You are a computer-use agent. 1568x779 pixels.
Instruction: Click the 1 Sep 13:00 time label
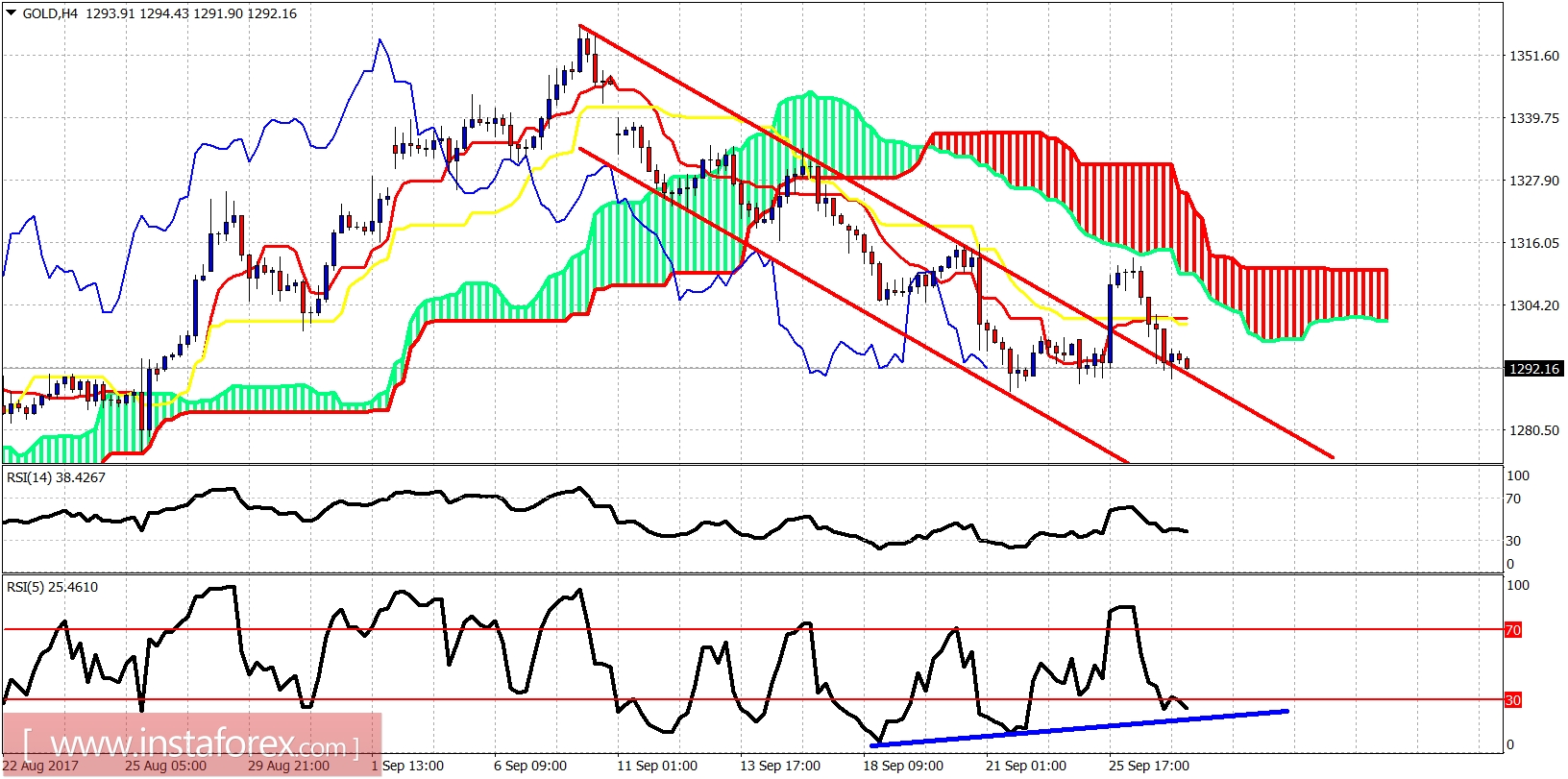point(407,766)
